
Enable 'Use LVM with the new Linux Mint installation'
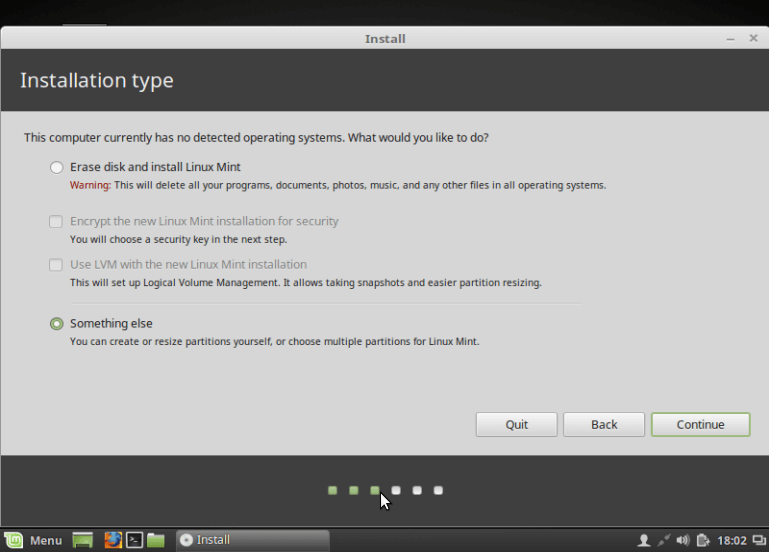(x=57, y=265)
